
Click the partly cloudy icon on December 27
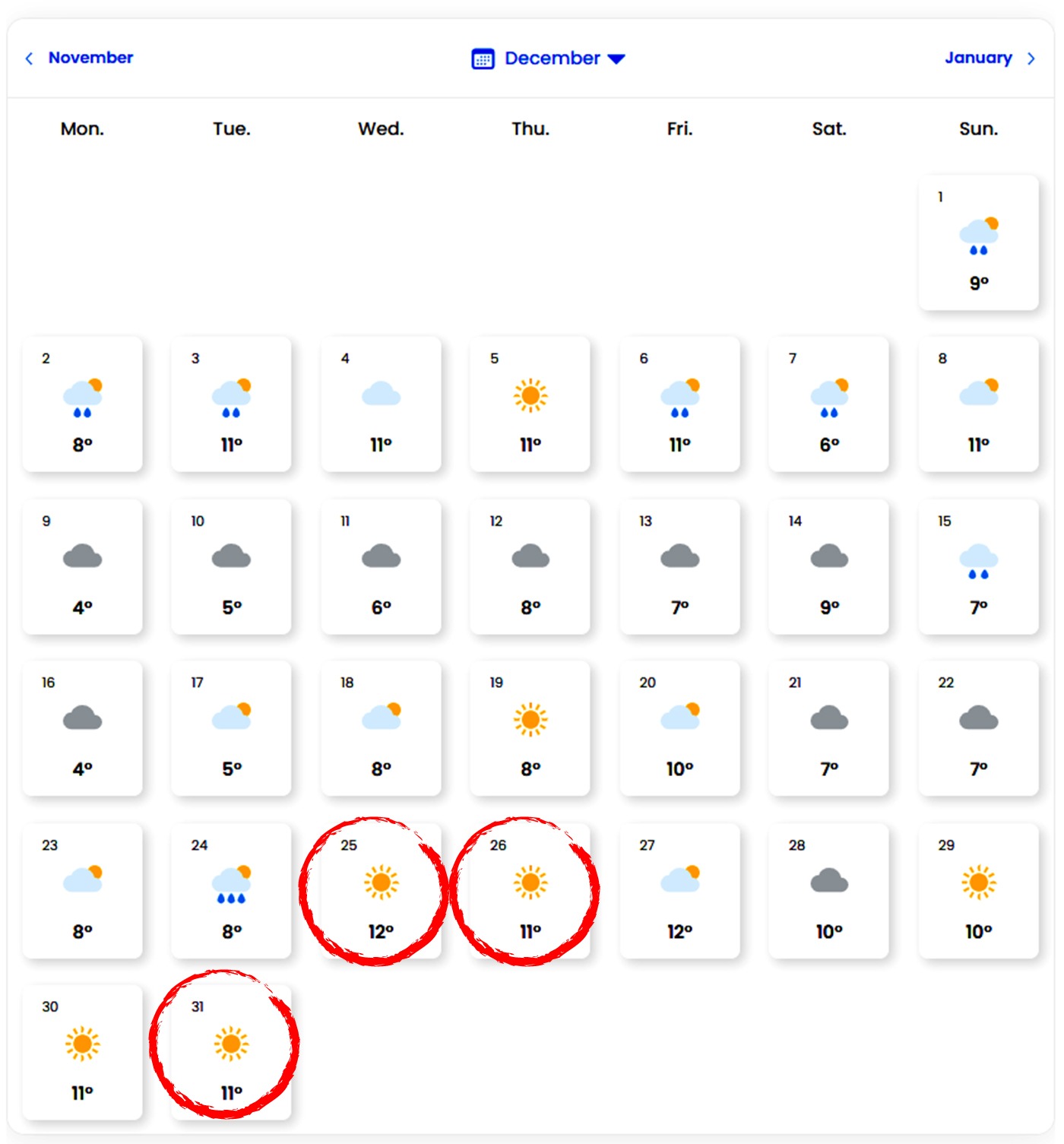pyautogui.click(x=680, y=879)
